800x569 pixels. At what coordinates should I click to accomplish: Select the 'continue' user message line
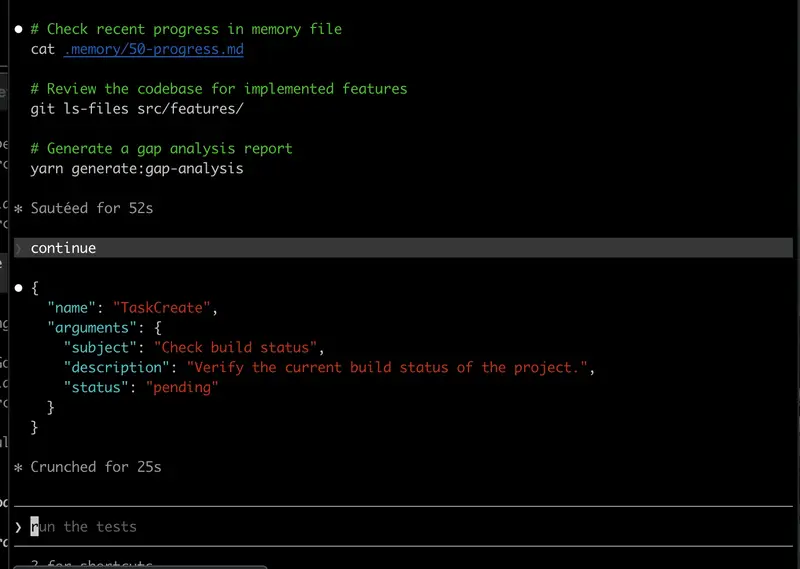coord(403,248)
